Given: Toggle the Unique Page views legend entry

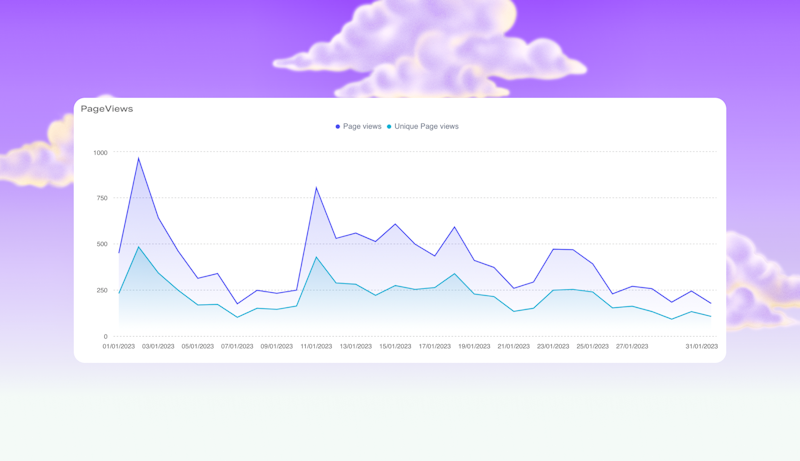Looking at the screenshot, I should [423, 126].
